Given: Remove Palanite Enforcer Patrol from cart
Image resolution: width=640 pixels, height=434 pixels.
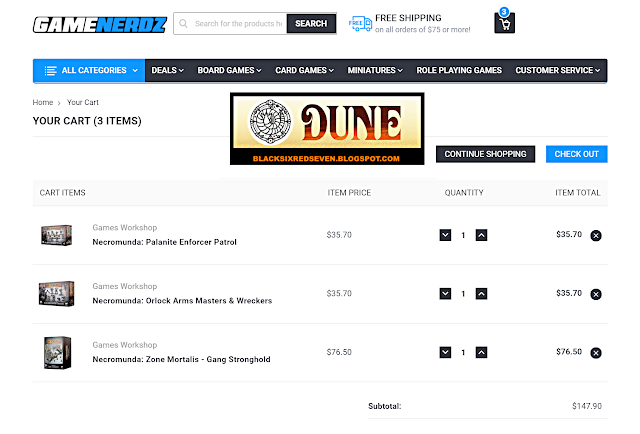Looking at the screenshot, I should click(596, 236).
